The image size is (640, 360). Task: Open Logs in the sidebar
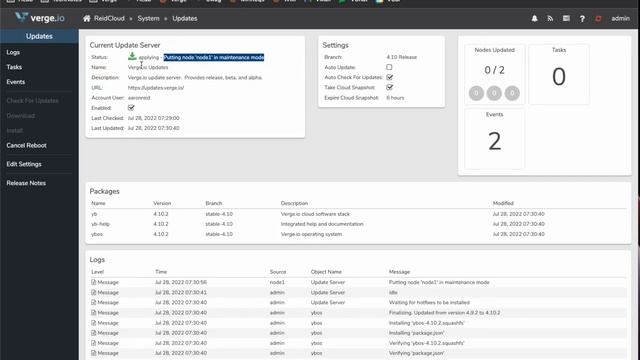click(13, 52)
